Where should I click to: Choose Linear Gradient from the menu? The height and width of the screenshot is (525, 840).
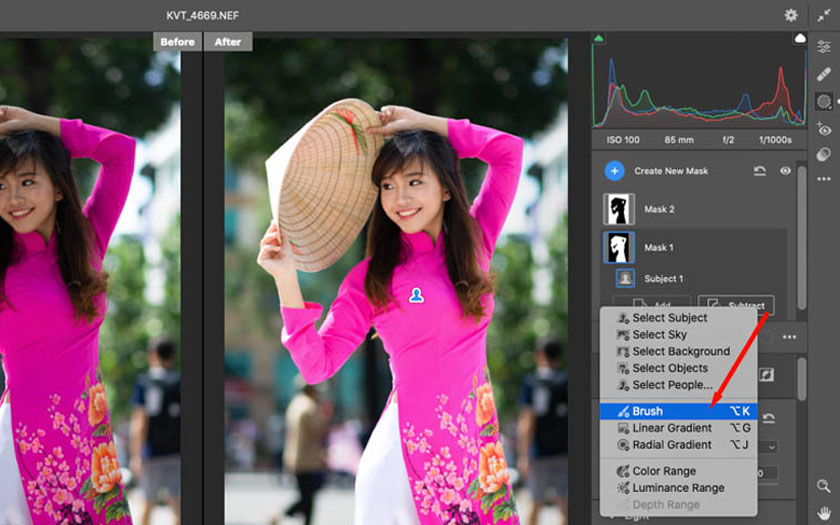click(x=678, y=428)
